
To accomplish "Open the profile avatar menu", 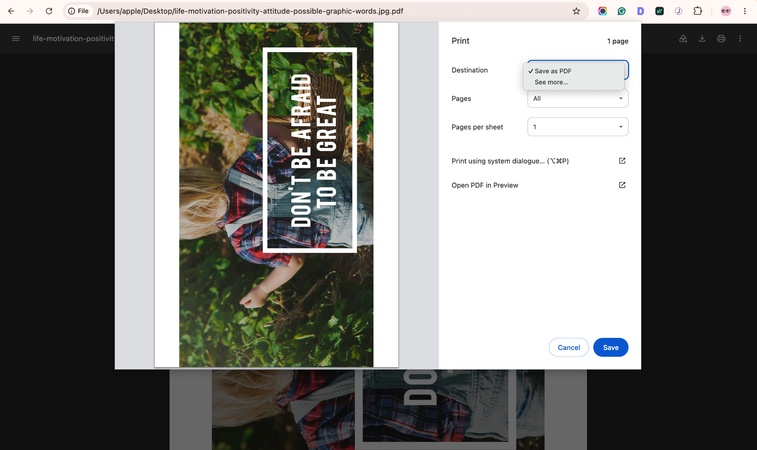I will click(726, 11).
